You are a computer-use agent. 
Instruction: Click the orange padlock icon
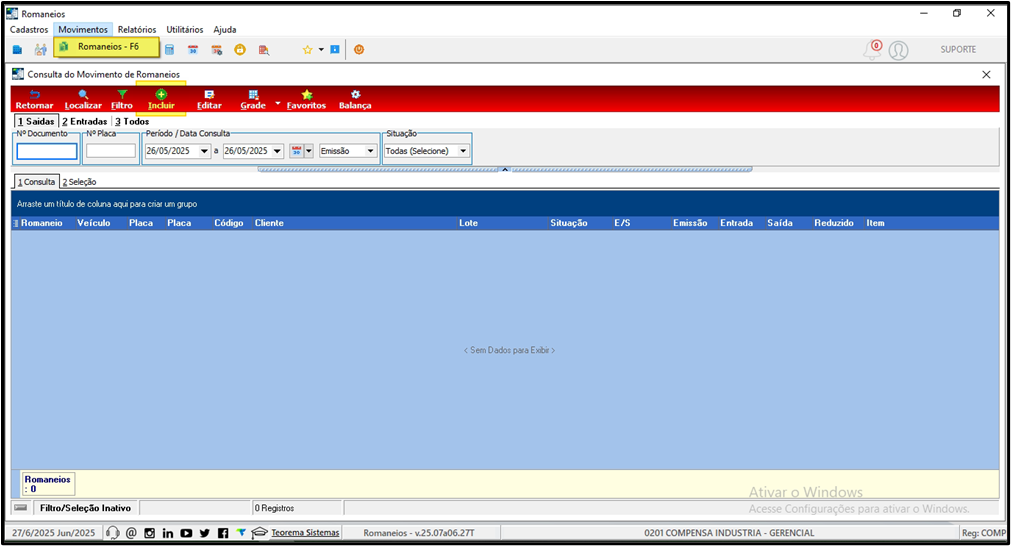point(240,50)
